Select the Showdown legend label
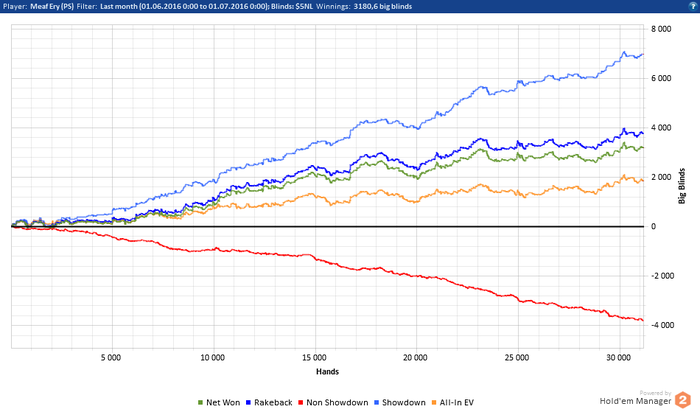 404,403
